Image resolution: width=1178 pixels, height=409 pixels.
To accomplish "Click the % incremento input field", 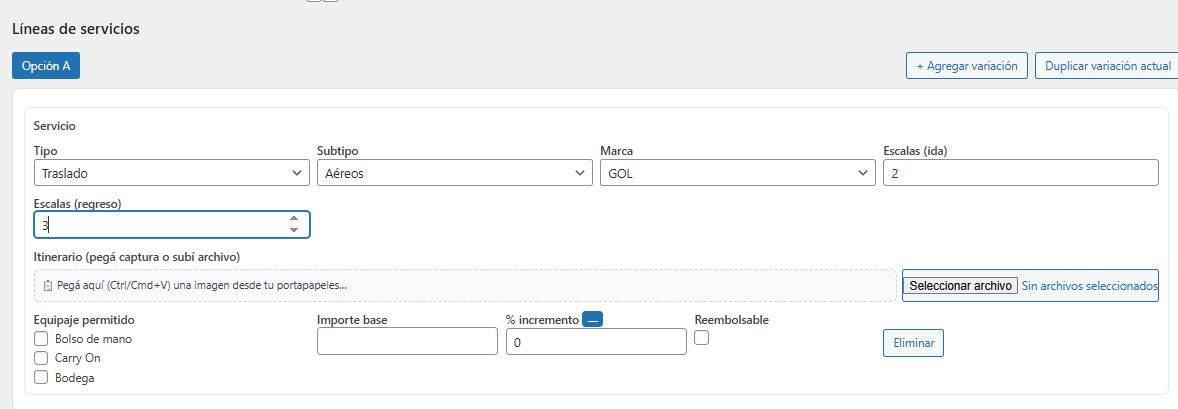I will coord(596,342).
